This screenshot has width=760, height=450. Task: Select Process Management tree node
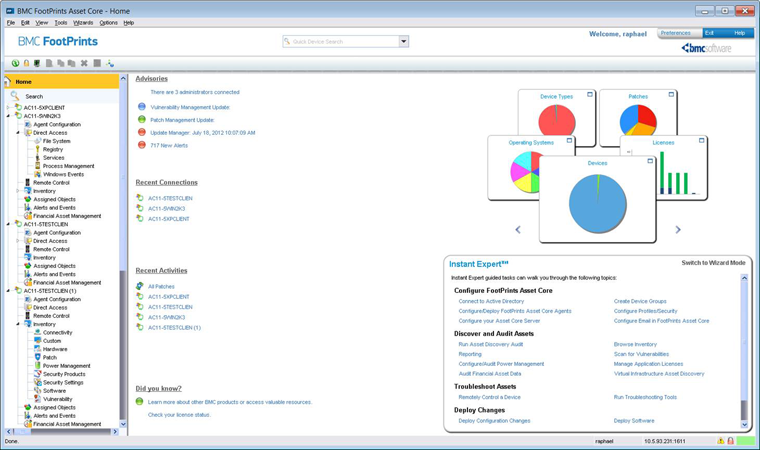68,166
